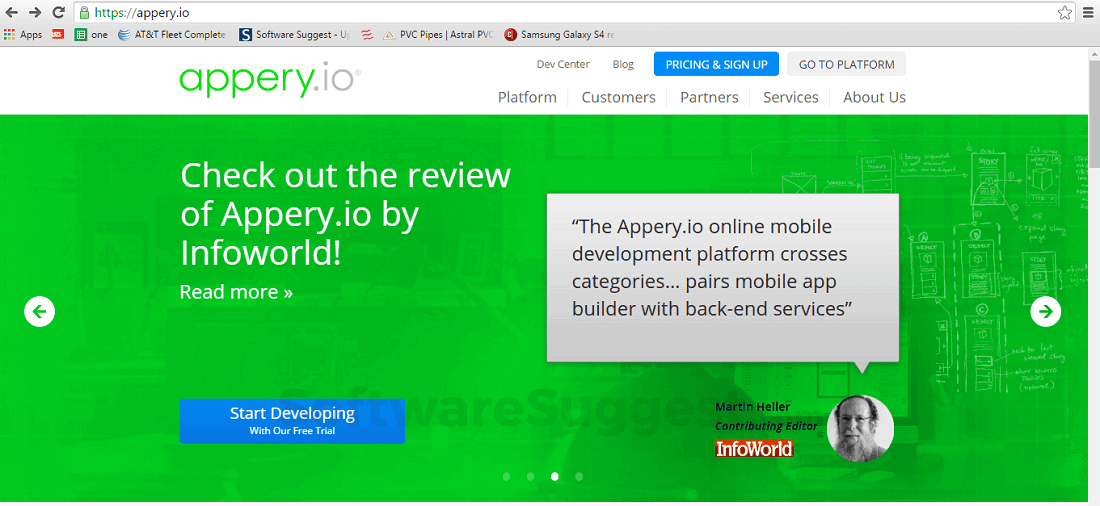Open the Services menu
The height and width of the screenshot is (506, 1100).
(791, 98)
